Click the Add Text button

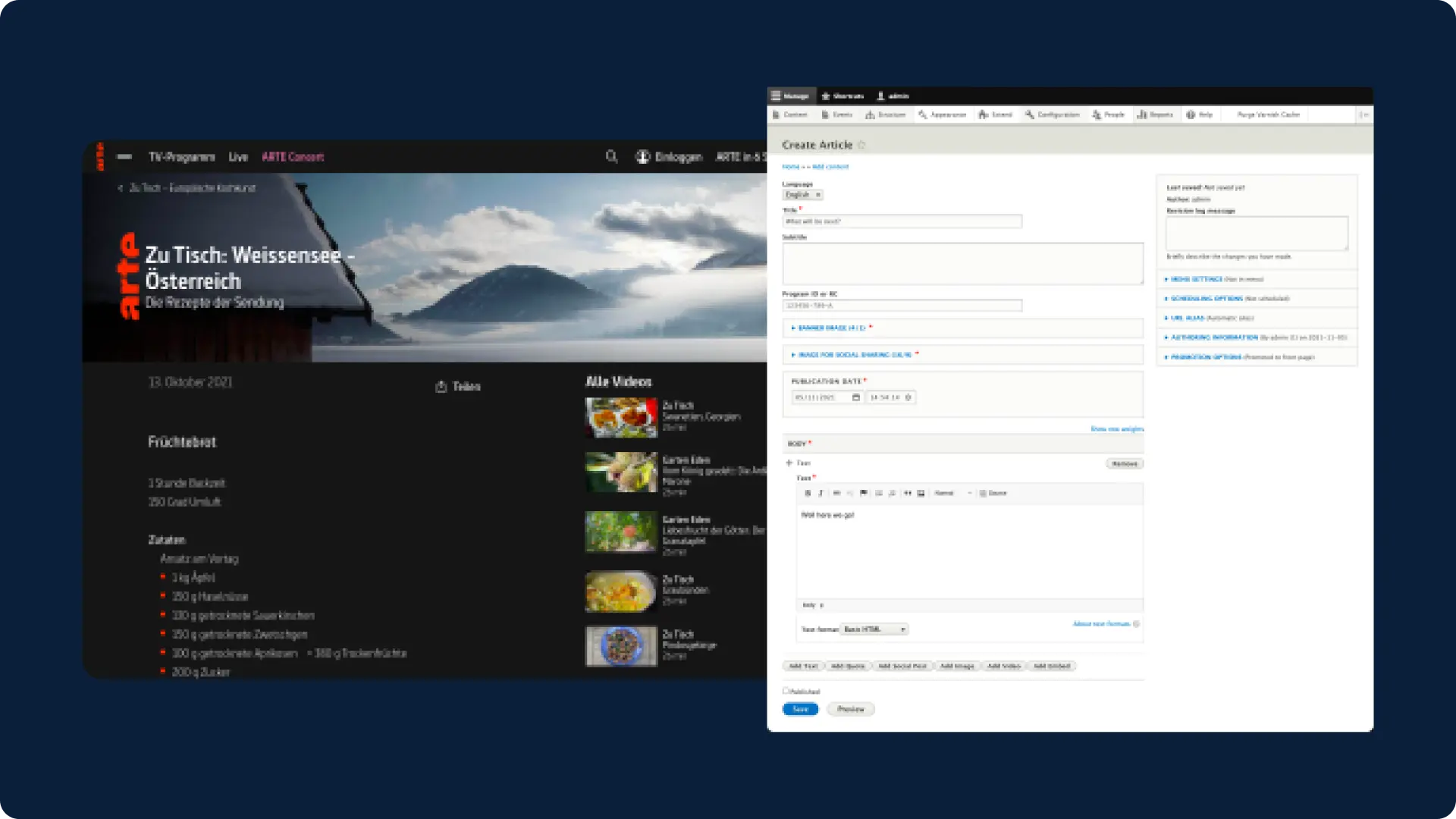point(803,666)
